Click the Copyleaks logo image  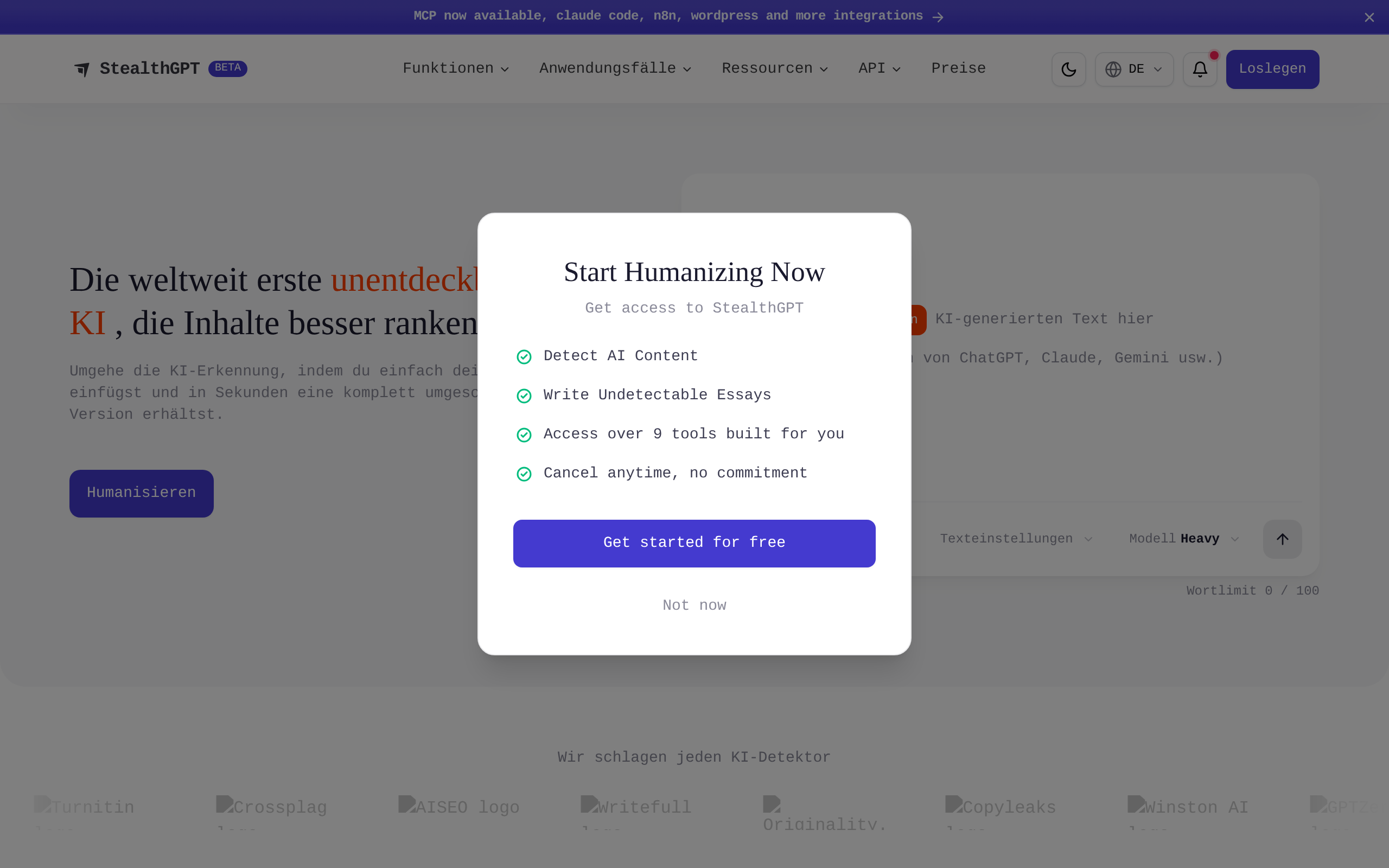pyautogui.click(x=1001, y=811)
